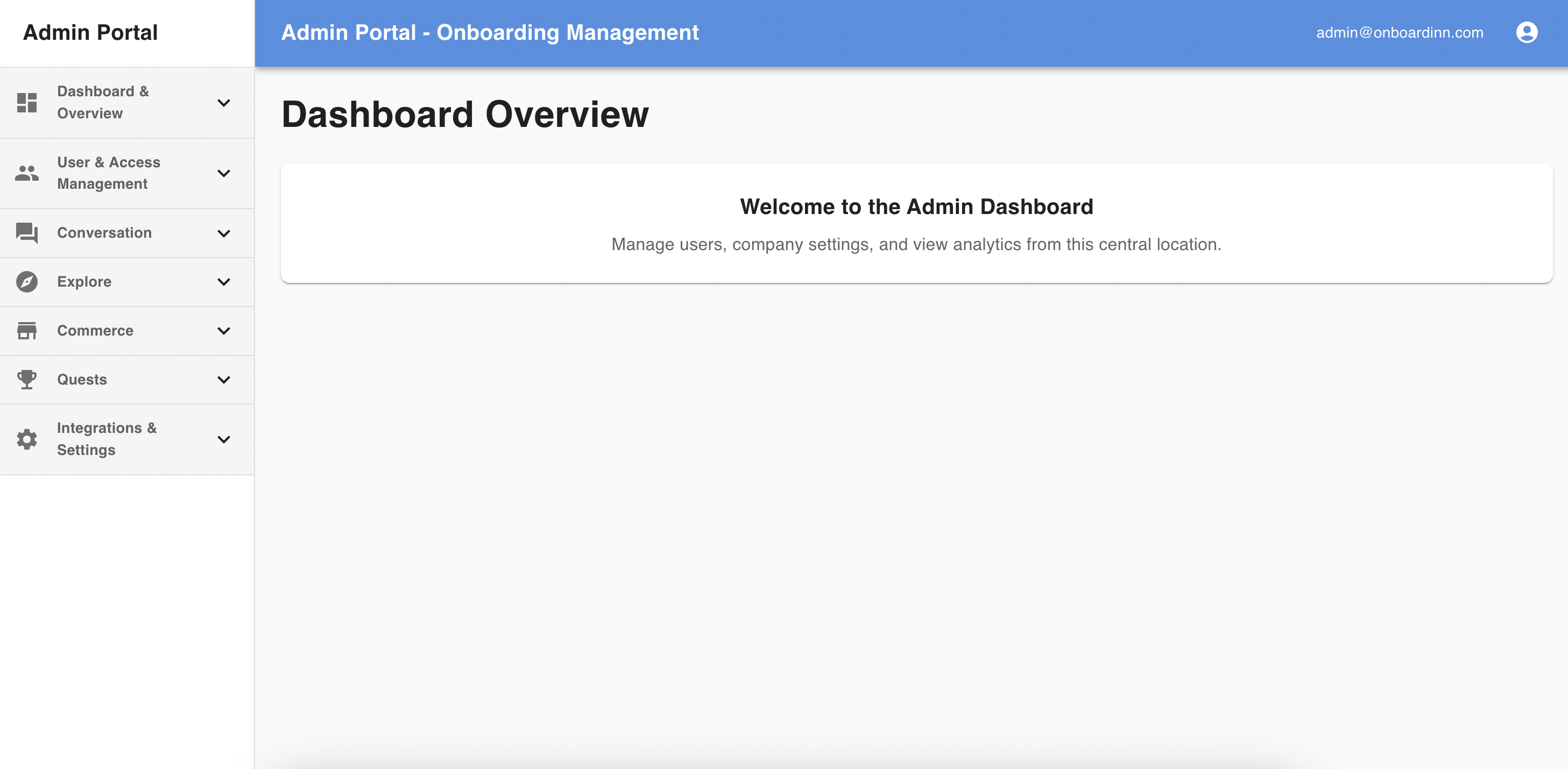
Task: Expand the Quests section chevron
Action: pyautogui.click(x=223, y=379)
